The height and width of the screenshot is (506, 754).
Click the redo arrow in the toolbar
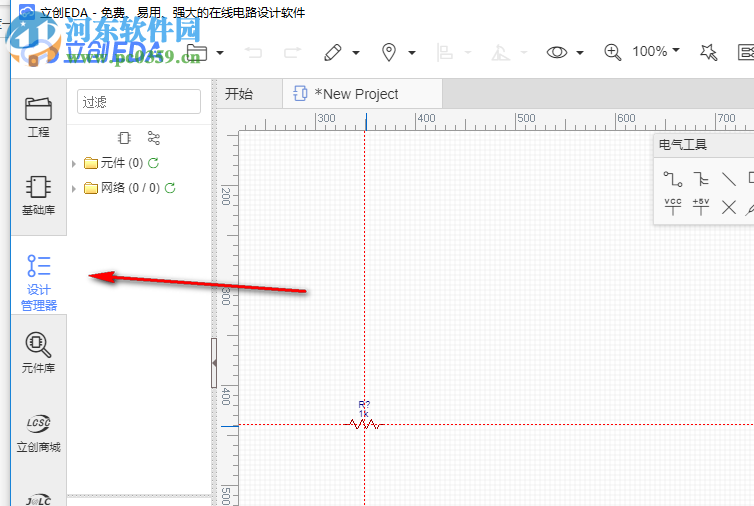tap(292, 52)
